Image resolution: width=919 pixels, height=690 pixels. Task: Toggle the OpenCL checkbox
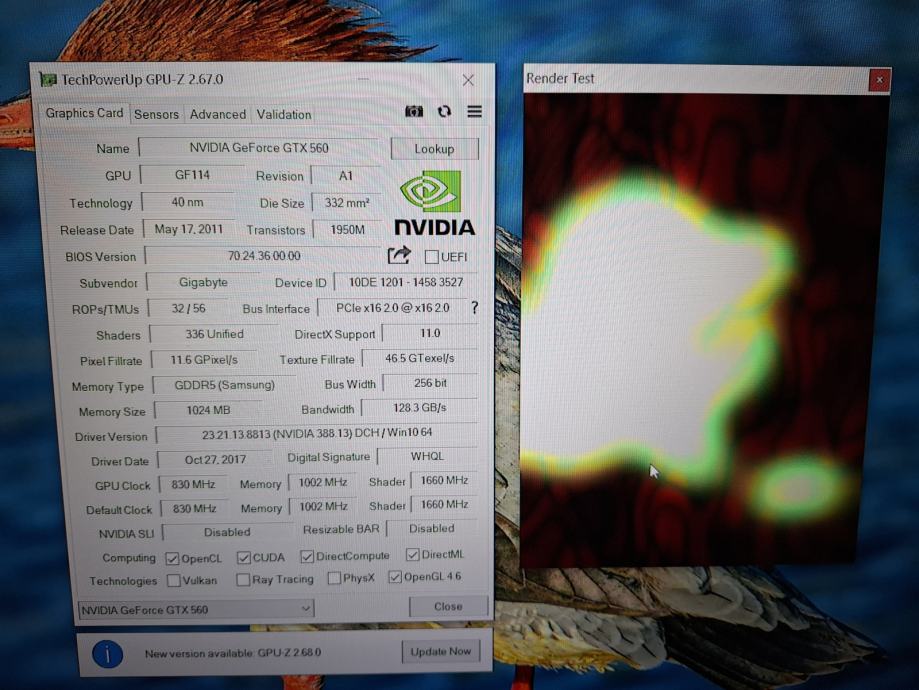click(x=172, y=559)
